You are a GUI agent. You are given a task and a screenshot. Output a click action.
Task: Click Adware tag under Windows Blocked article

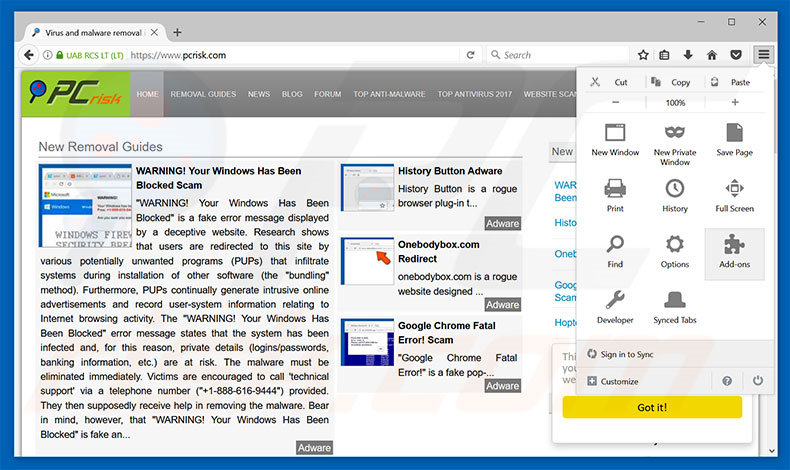314,448
